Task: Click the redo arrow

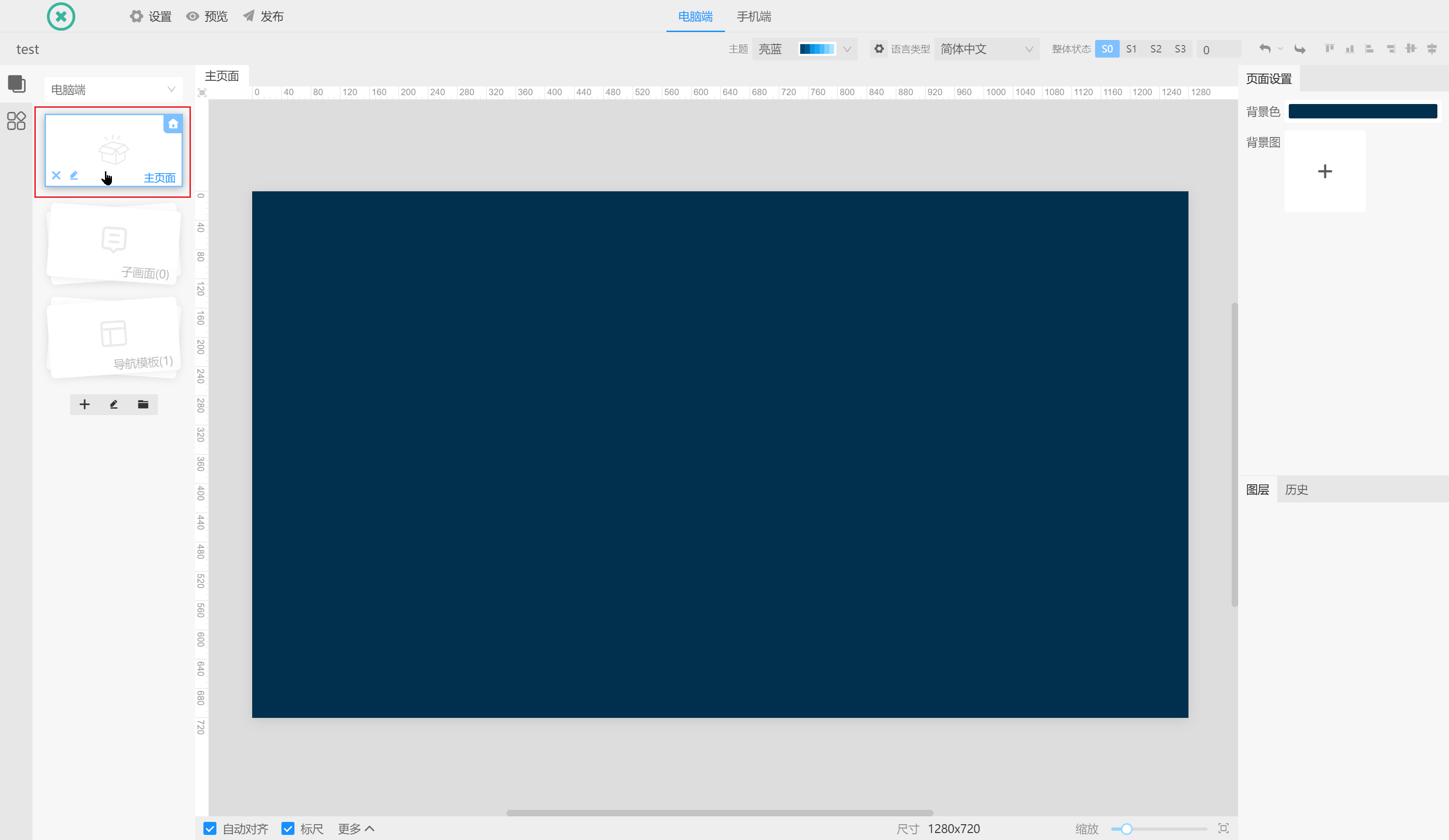Action: click(x=1299, y=49)
